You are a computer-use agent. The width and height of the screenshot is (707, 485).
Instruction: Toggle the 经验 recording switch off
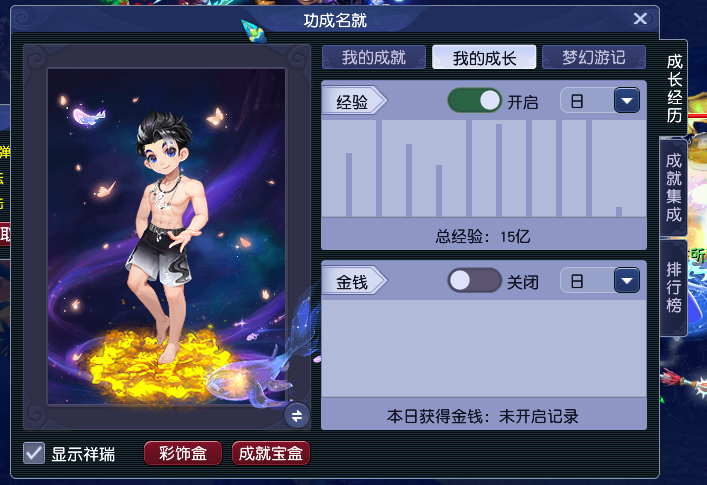(474, 101)
